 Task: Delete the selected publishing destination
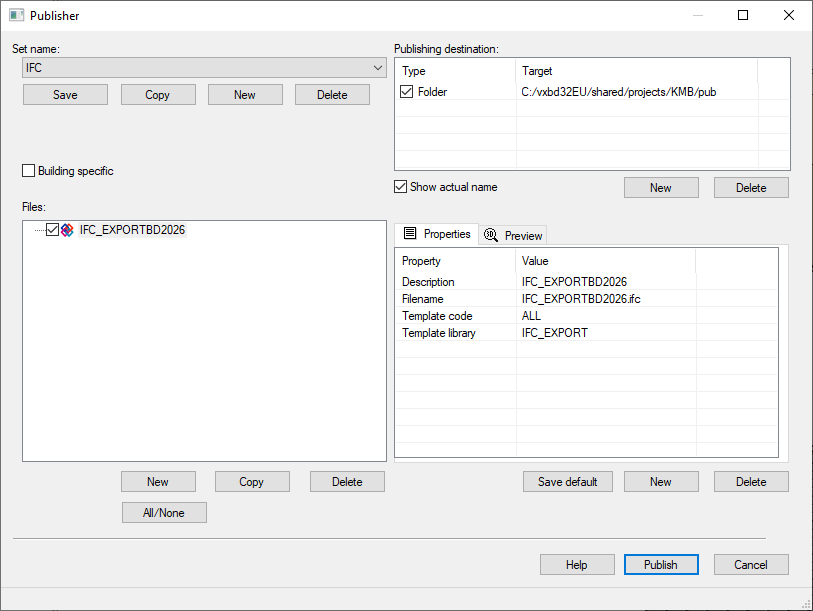click(750, 188)
